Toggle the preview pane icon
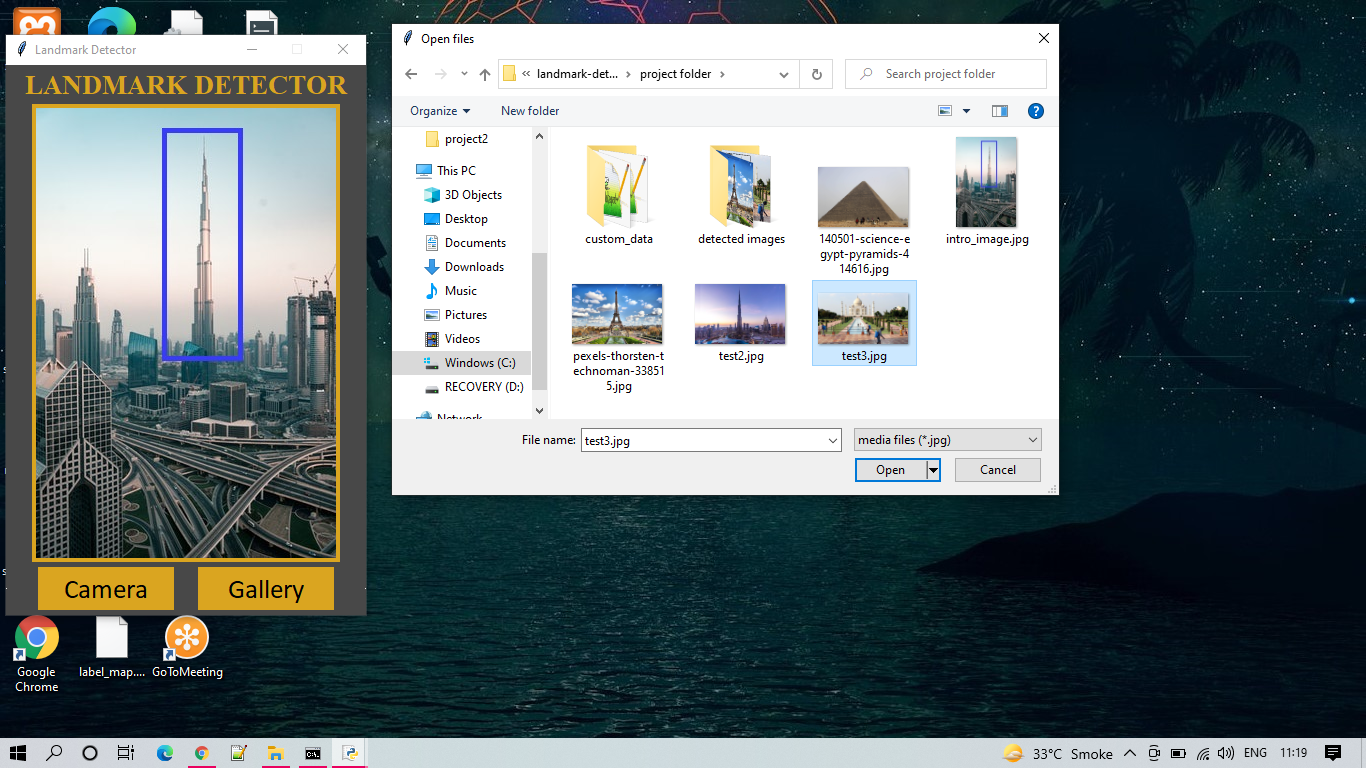This screenshot has height=768, width=1366. (1000, 111)
